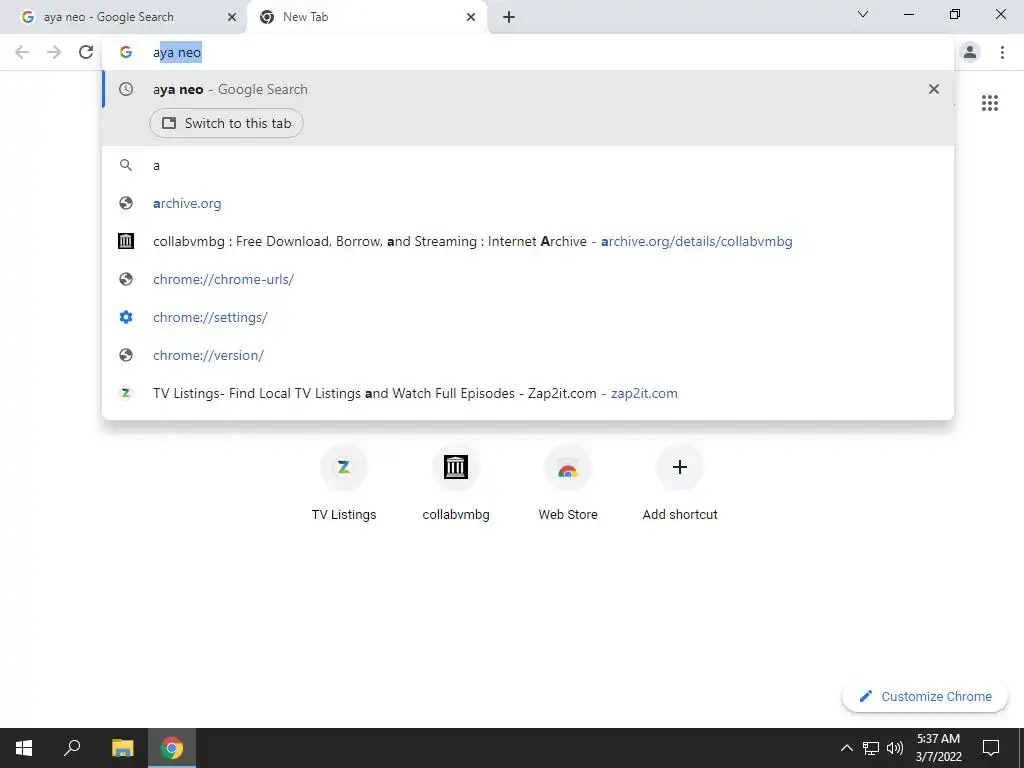
Task: Click the browser back arrow
Action: [x=22, y=52]
